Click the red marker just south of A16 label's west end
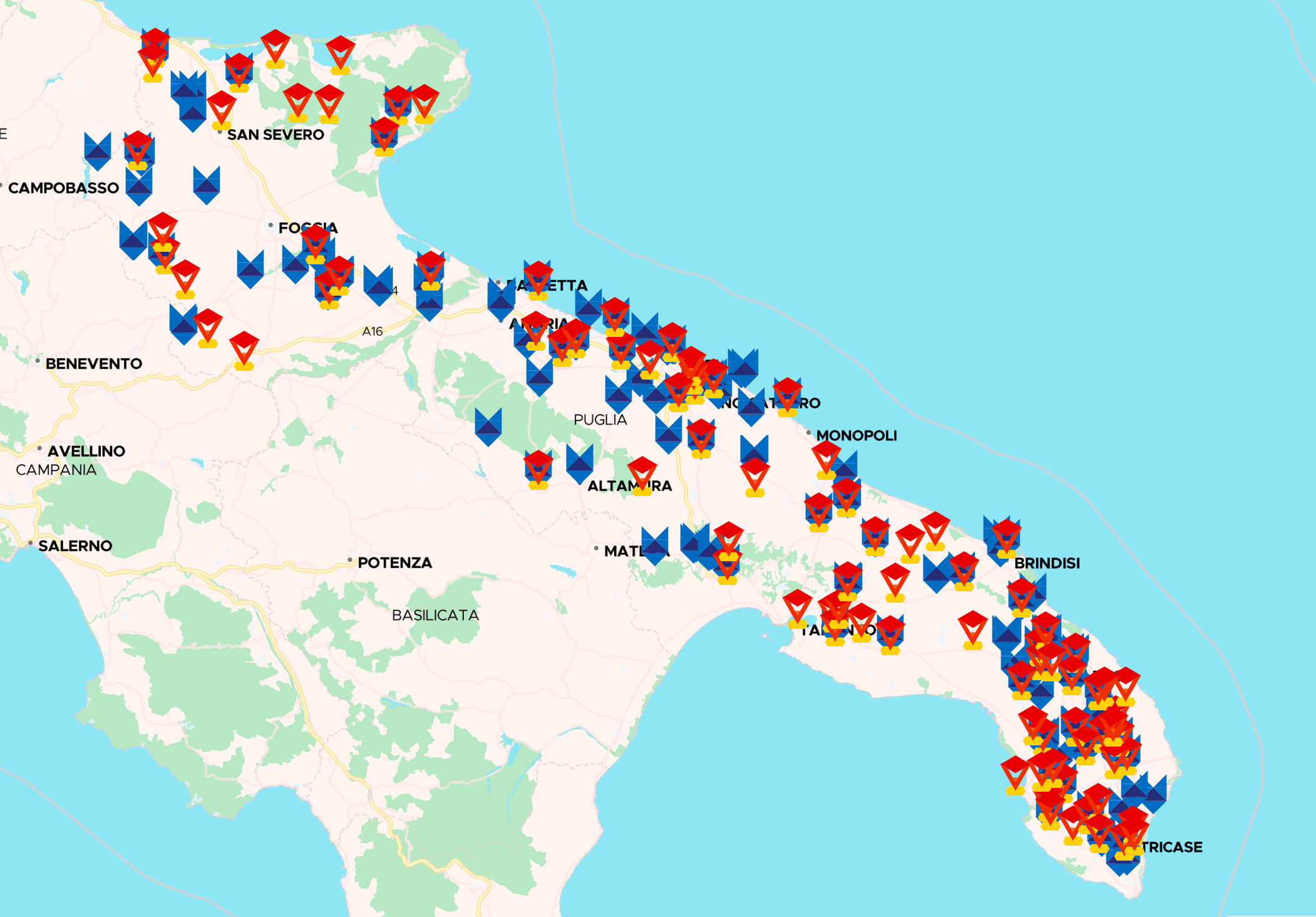 [244, 348]
